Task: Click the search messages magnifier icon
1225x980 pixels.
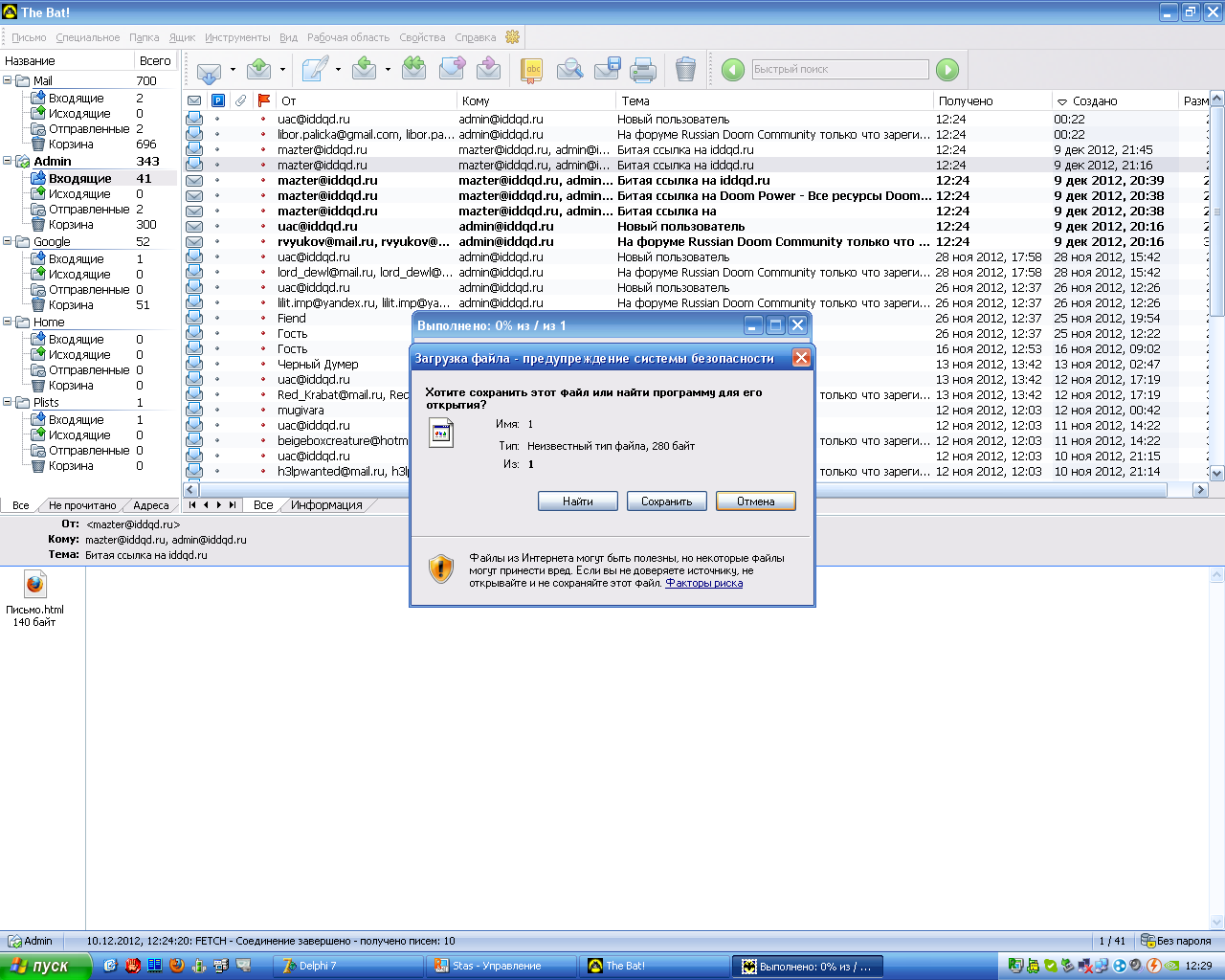Action: [x=569, y=70]
